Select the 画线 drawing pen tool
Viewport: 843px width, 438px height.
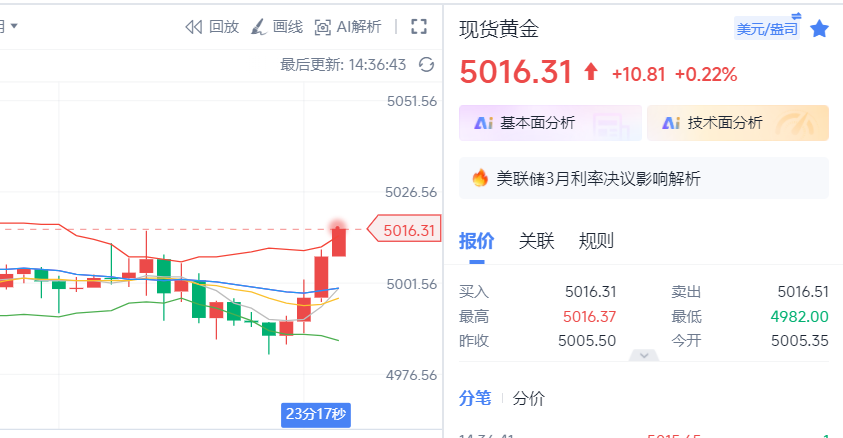(x=259, y=27)
